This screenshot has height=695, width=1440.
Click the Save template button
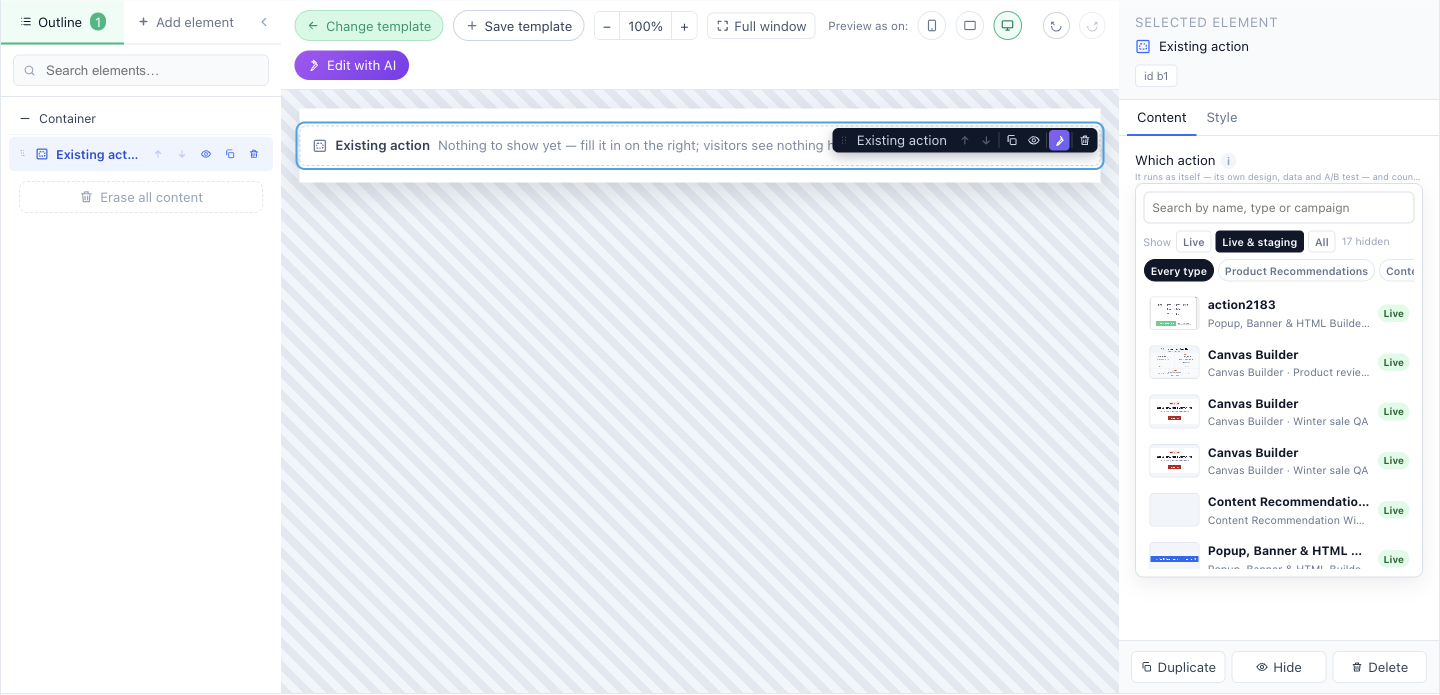519,26
